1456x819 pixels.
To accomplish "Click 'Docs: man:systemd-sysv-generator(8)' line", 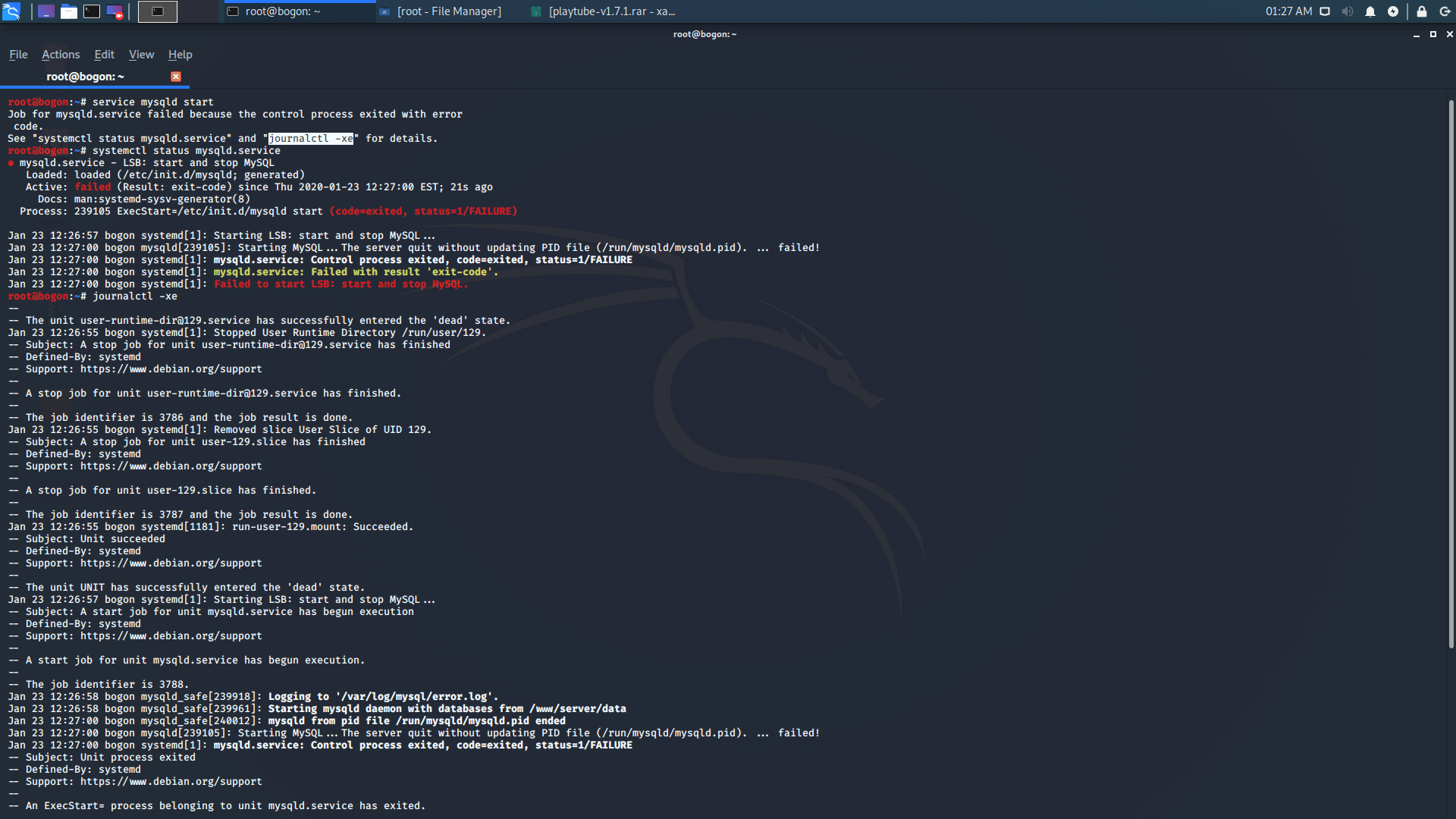I will pyautogui.click(x=144, y=199).
